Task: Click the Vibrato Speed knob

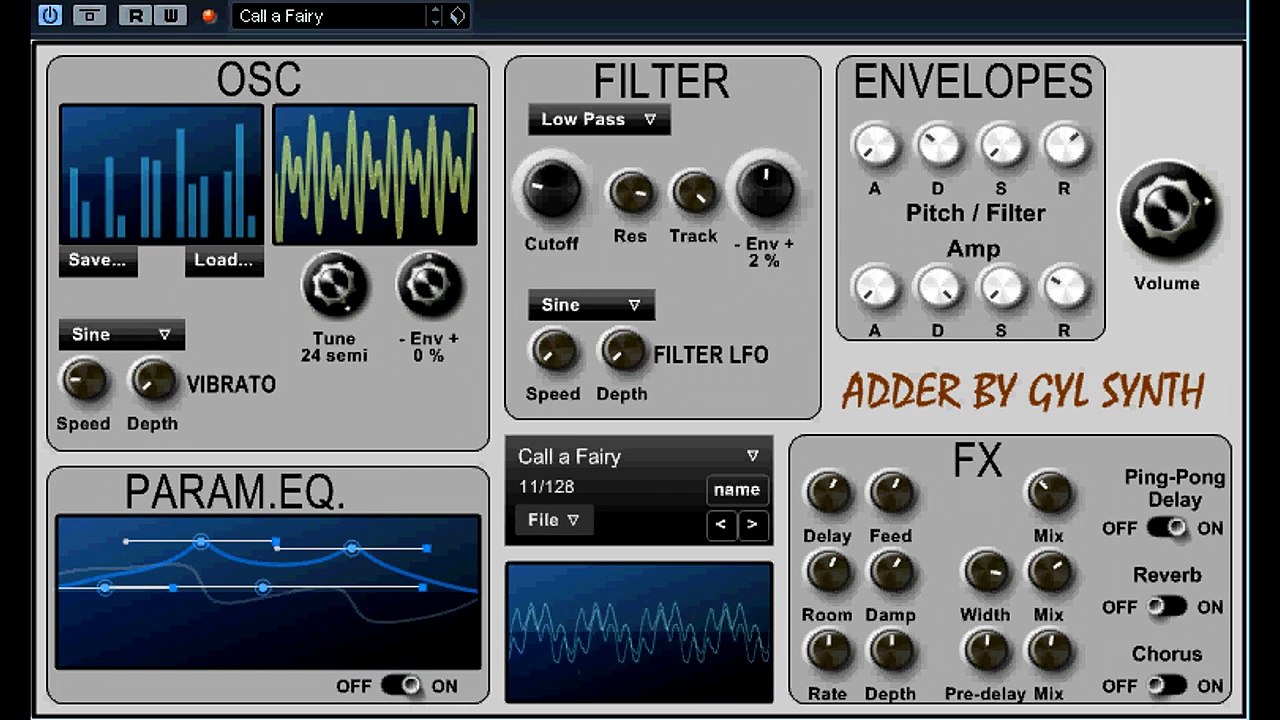Action: (x=83, y=381)
